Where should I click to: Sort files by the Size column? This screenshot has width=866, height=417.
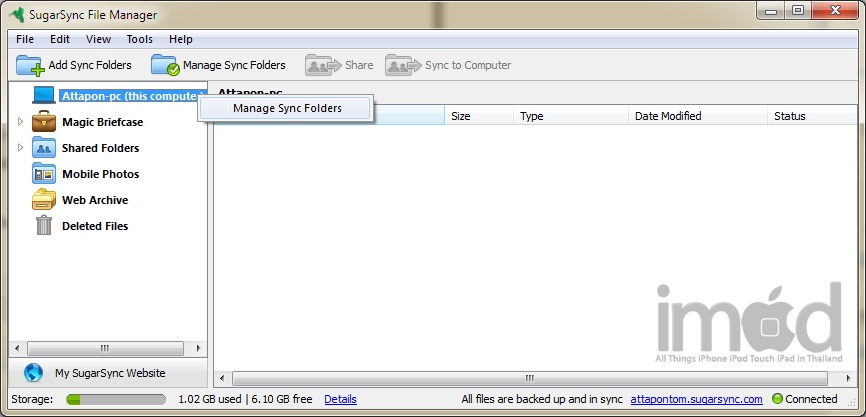point(461,116)
